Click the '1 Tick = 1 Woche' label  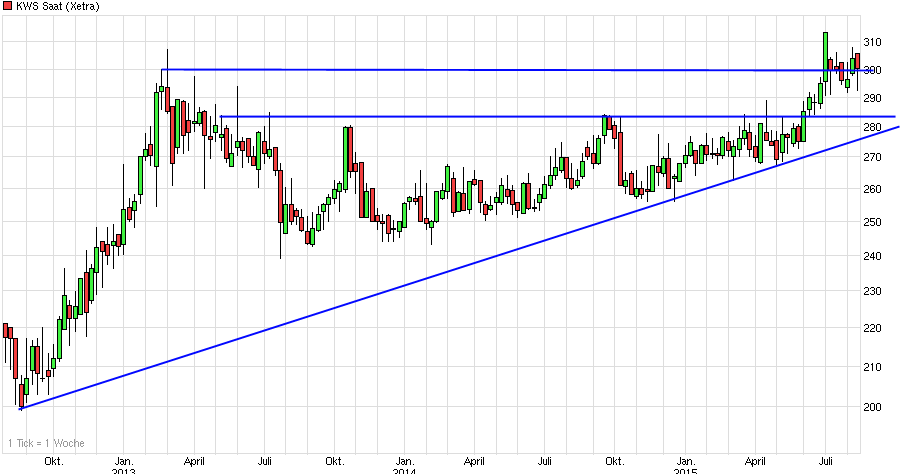tap(46, 443)
